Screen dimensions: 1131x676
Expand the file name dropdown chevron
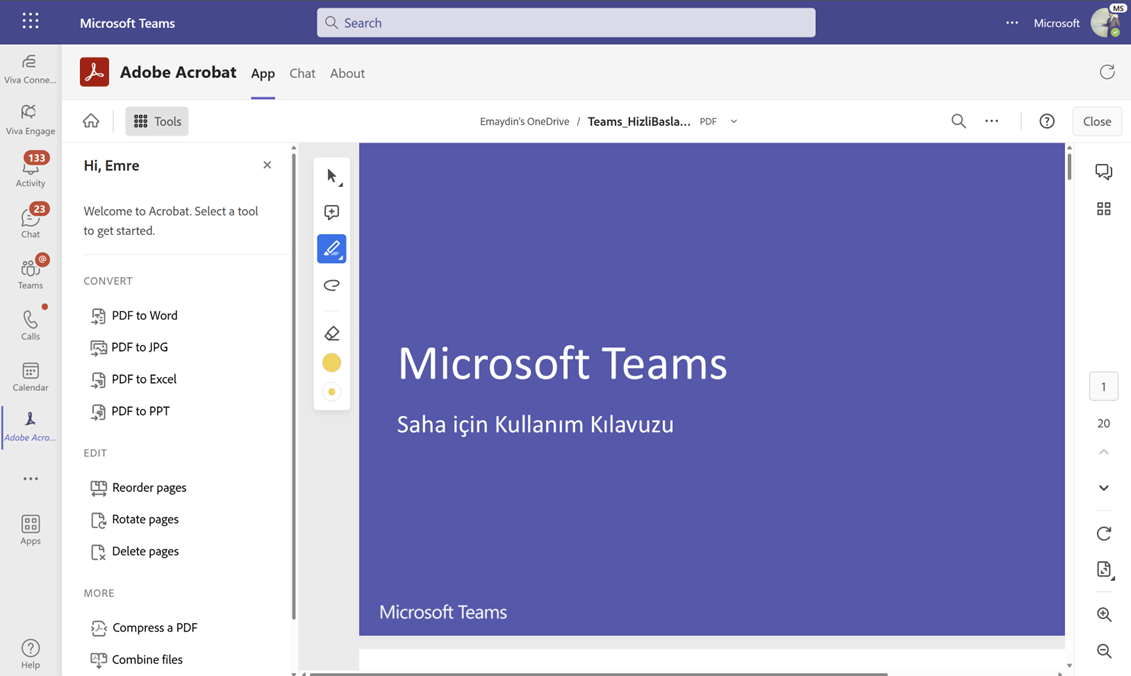pos(734,122)
